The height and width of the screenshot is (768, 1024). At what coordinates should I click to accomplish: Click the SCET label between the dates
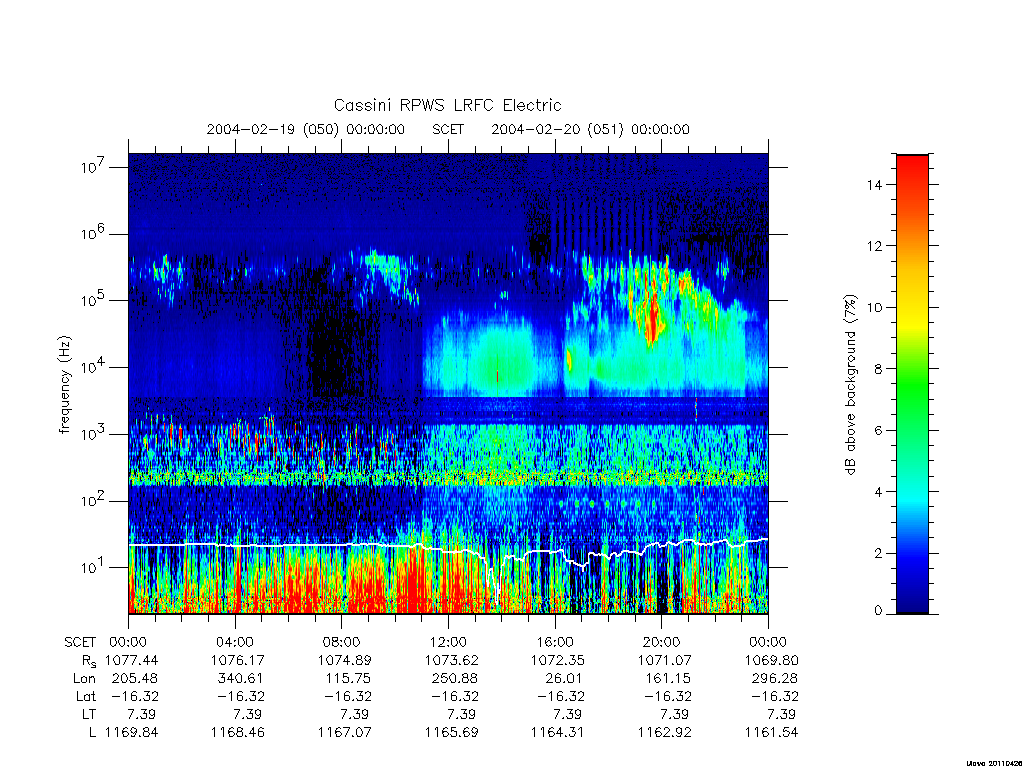[x=448, y=129]
